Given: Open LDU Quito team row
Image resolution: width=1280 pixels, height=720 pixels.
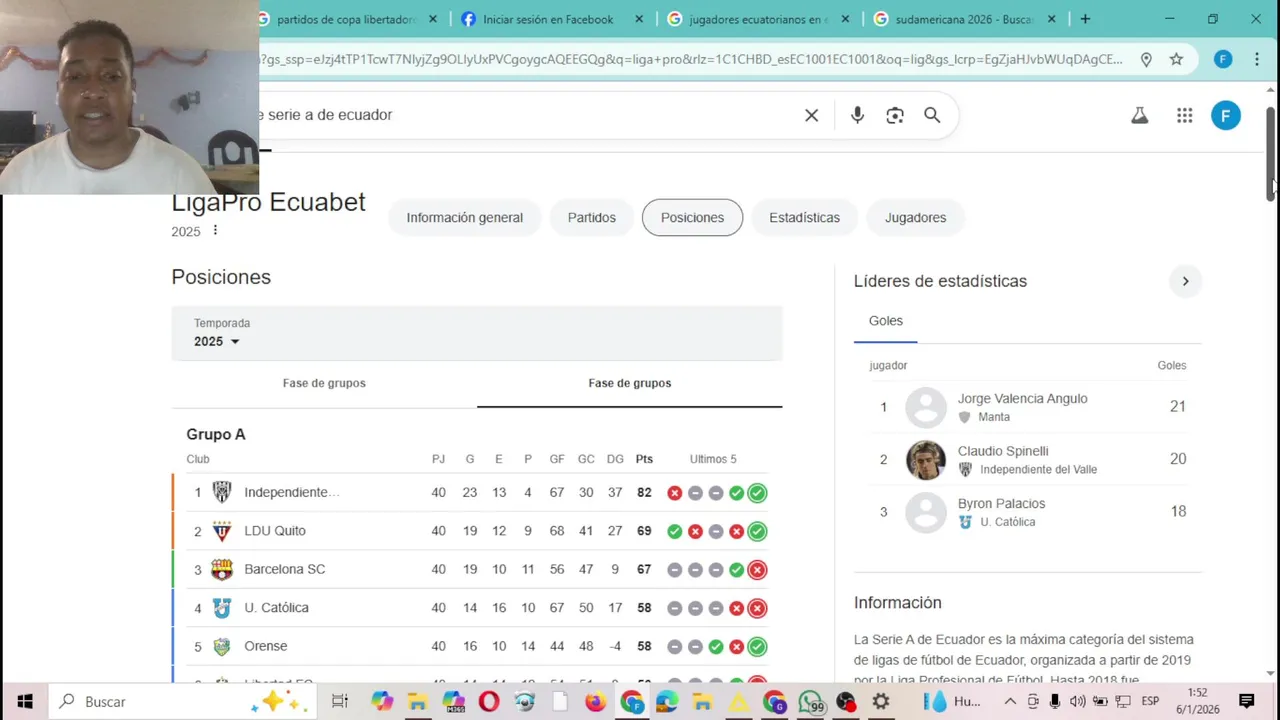Looking at the screenshot, I should coord(476,531).
